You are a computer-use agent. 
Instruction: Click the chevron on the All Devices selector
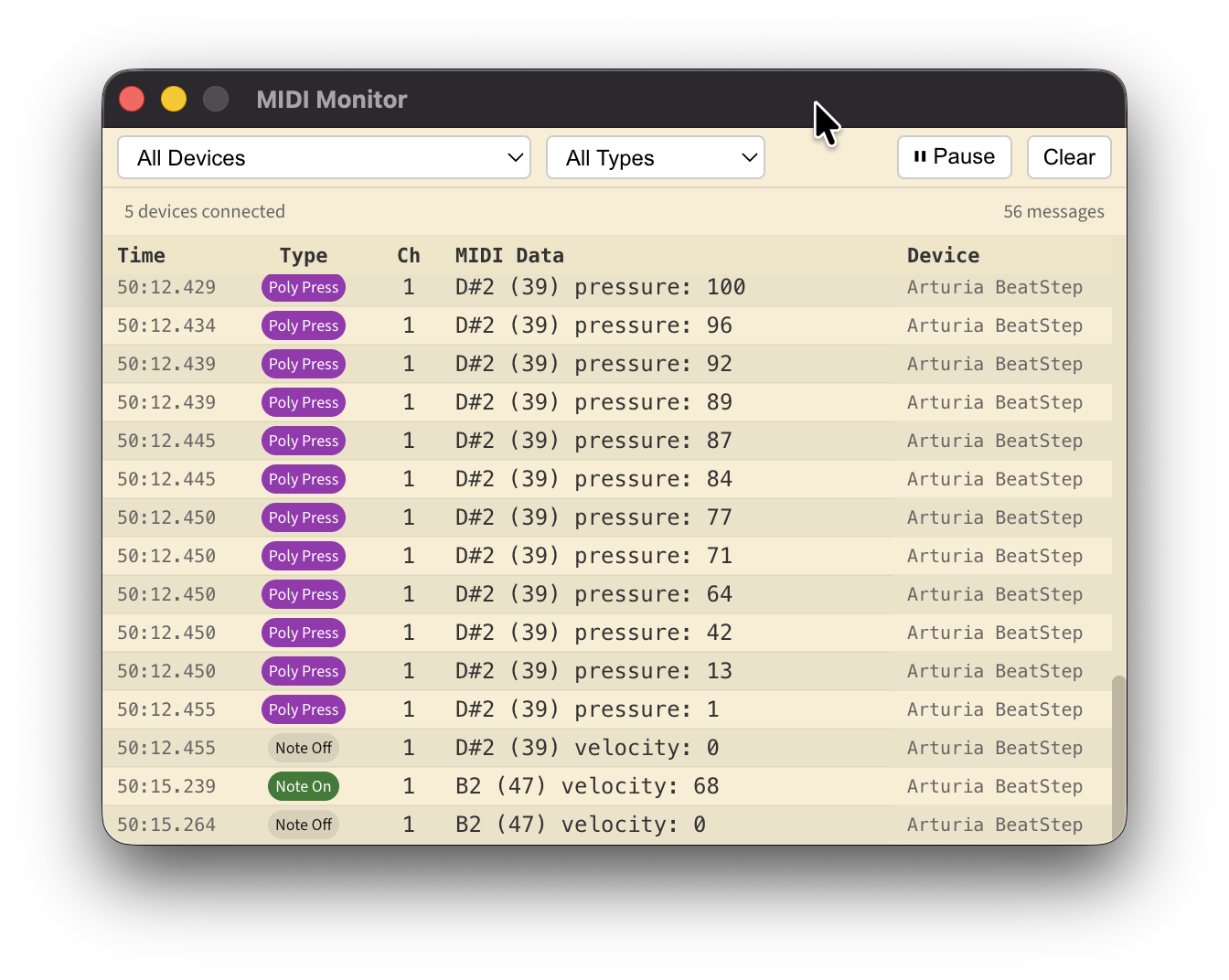point(514,157)
